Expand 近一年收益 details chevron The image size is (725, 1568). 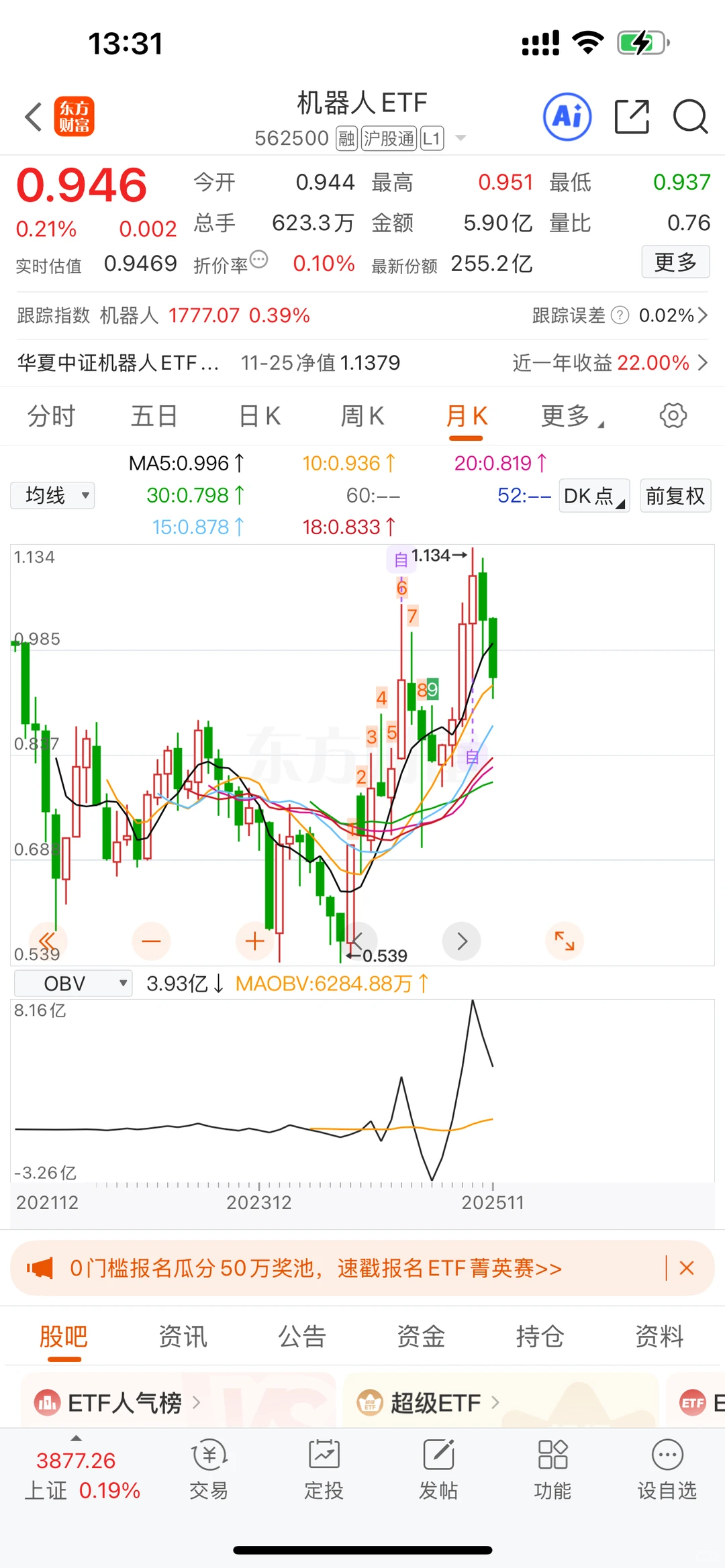point(703,363)
